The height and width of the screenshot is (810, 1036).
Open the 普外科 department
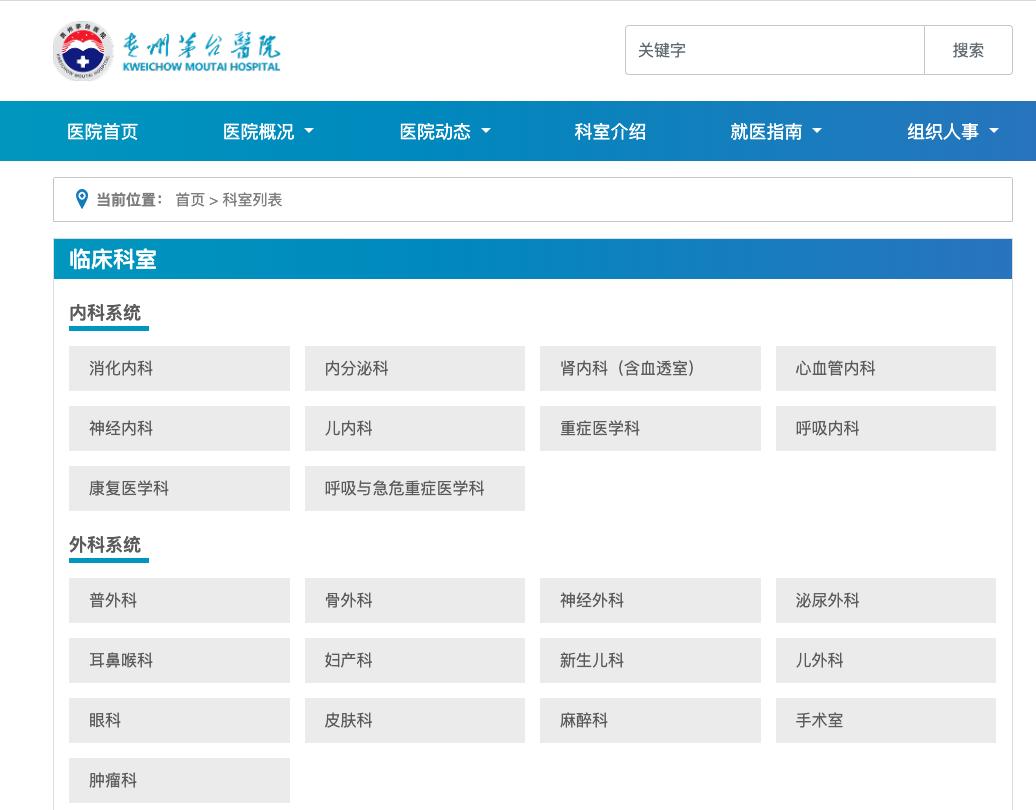coord(179,600)
